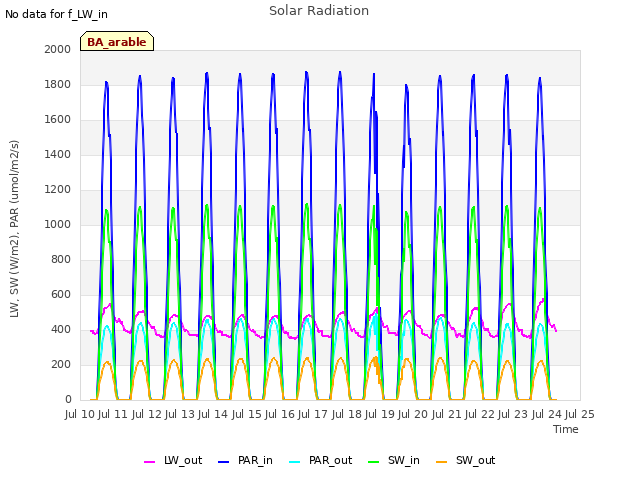
Task: Click the 'No data for f_LW_in' message
Action: (x=56, y=14)
